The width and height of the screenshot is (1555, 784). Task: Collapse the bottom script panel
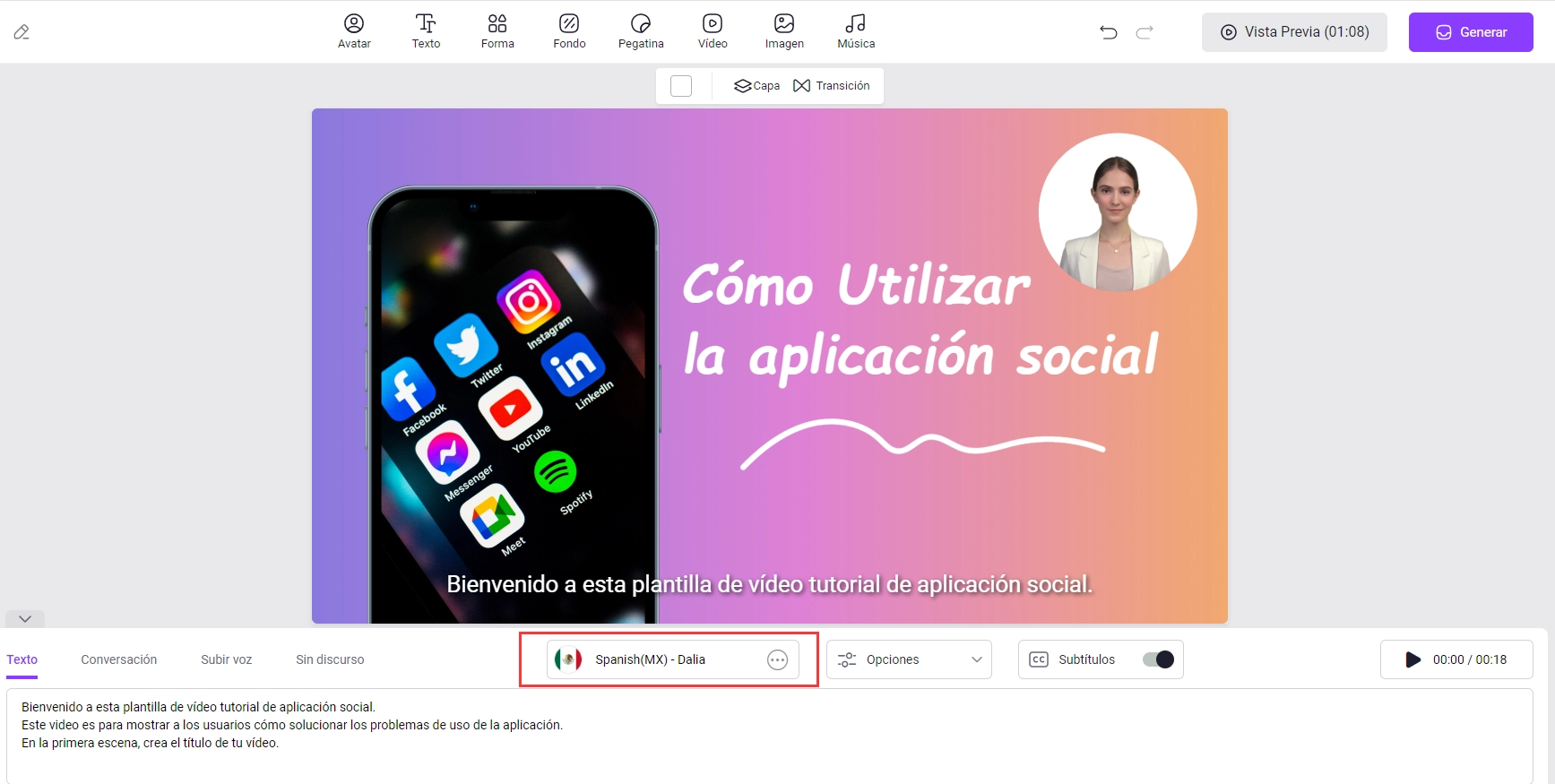tap(25, 619)
